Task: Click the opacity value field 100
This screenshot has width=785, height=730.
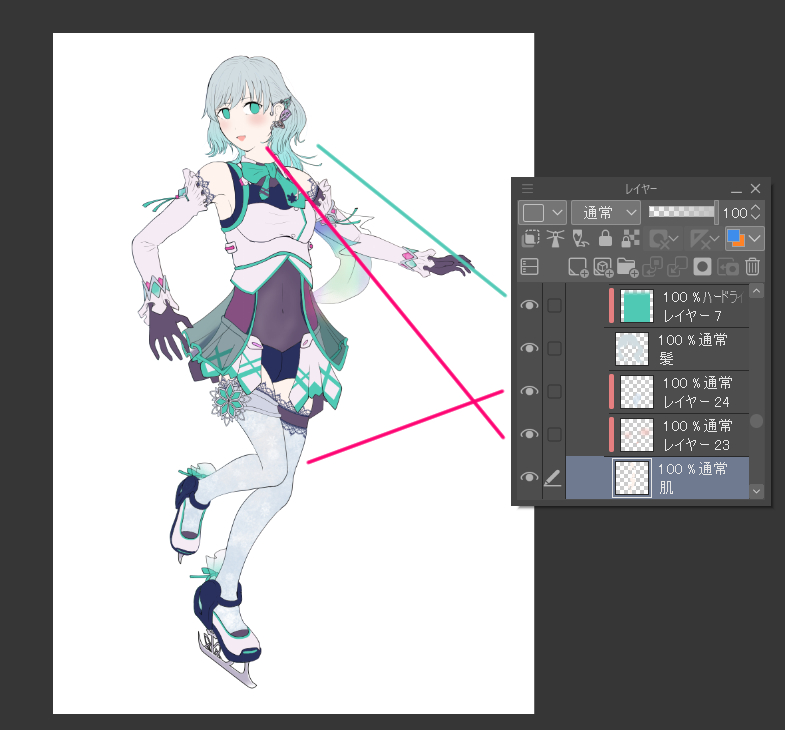Action: (x=735, y=213)
